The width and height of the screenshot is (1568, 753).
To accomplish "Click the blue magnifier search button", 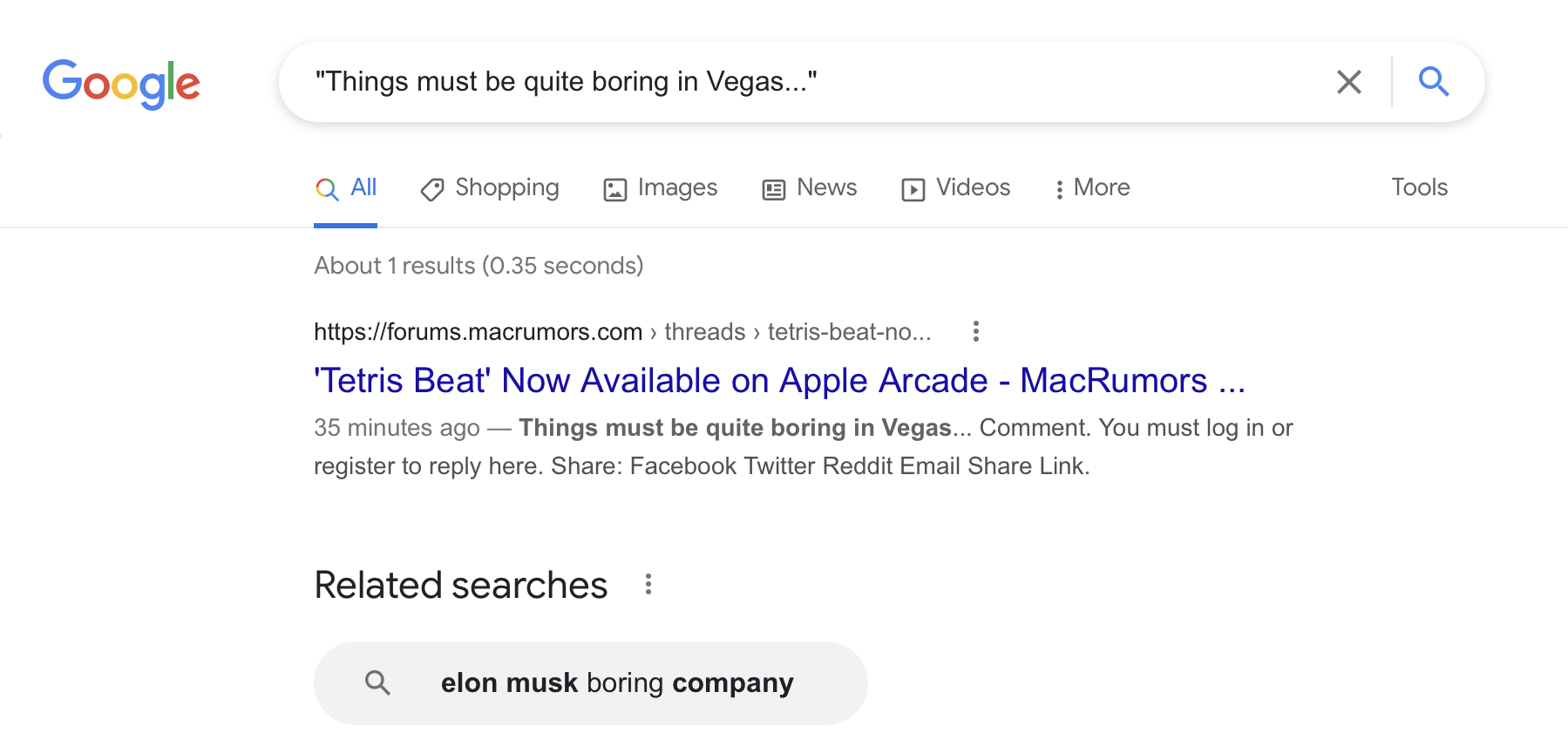I will coord(1433,82).
